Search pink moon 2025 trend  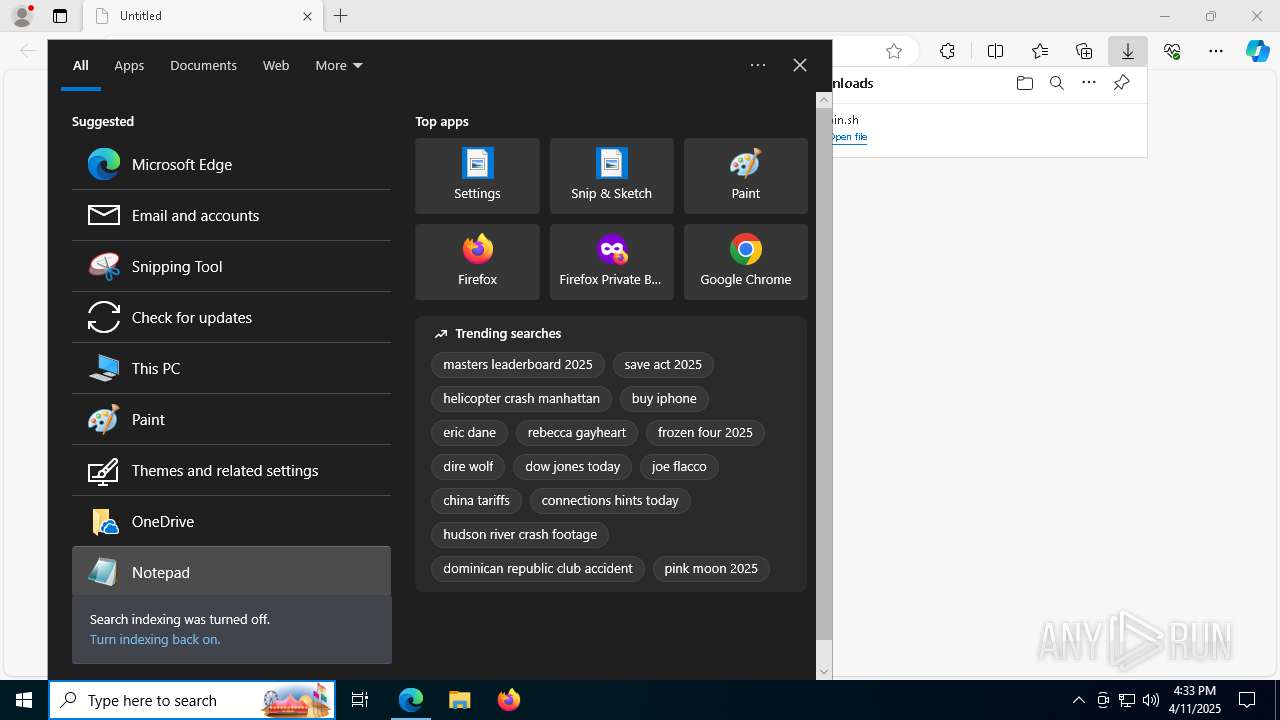pyautogui.click(x=711, y=569)
